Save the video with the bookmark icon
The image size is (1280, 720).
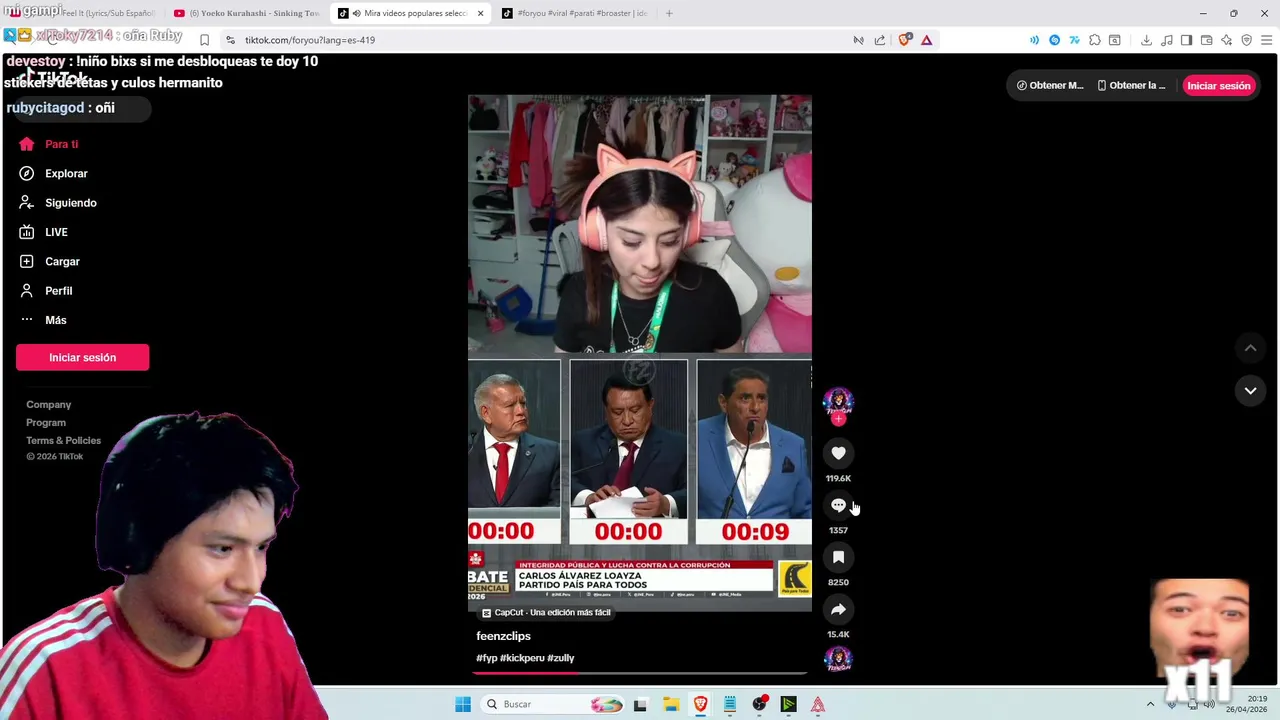point(838,557)
